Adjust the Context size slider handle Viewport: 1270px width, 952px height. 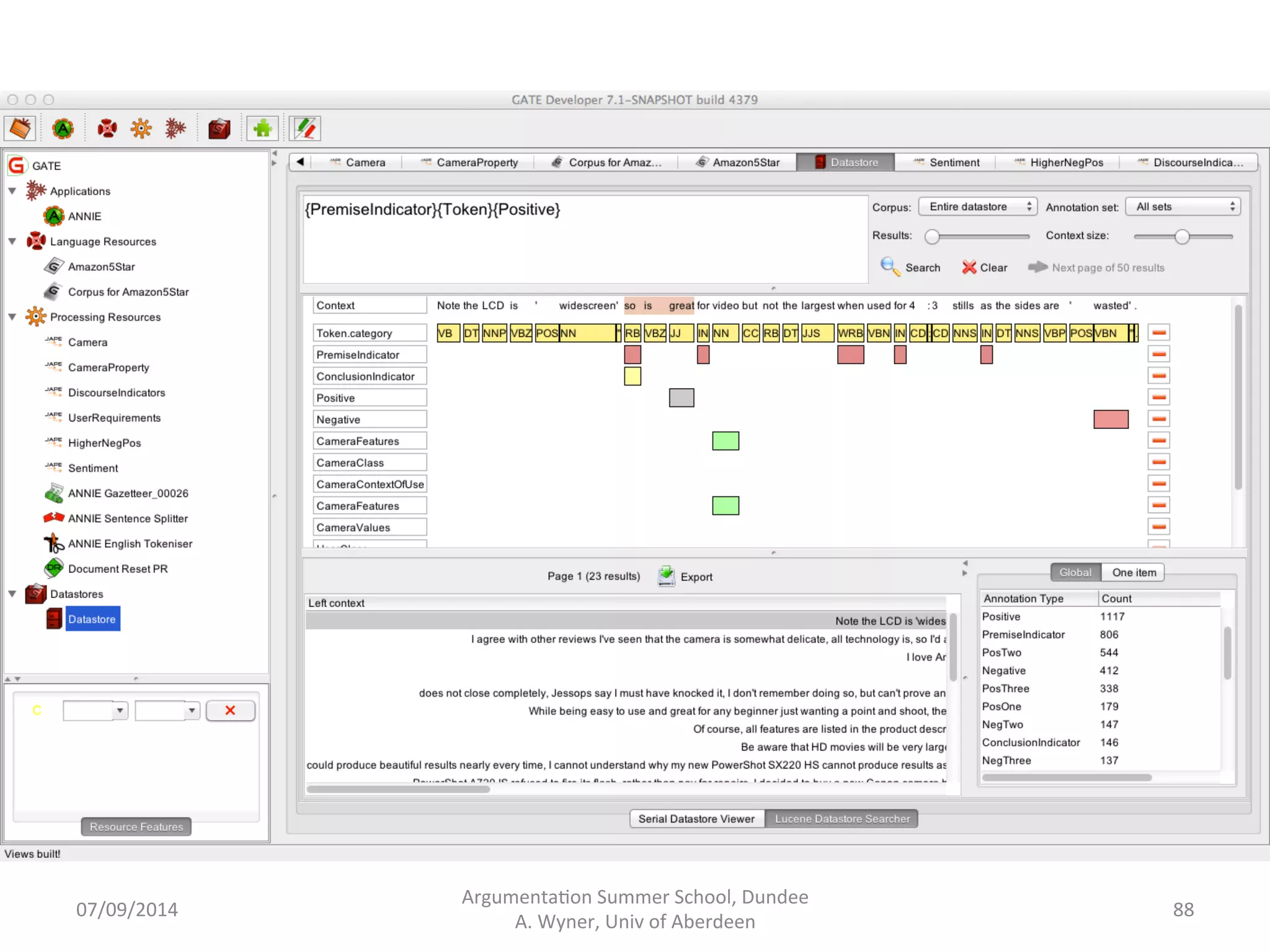[x=1182, y=237]
